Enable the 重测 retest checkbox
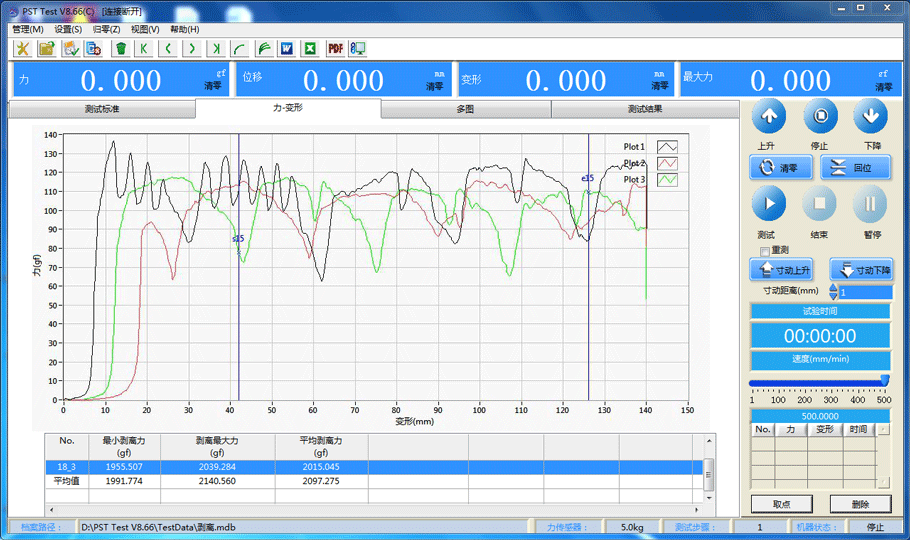This screenshot has width=910, height=540. [x=765, y=250]
